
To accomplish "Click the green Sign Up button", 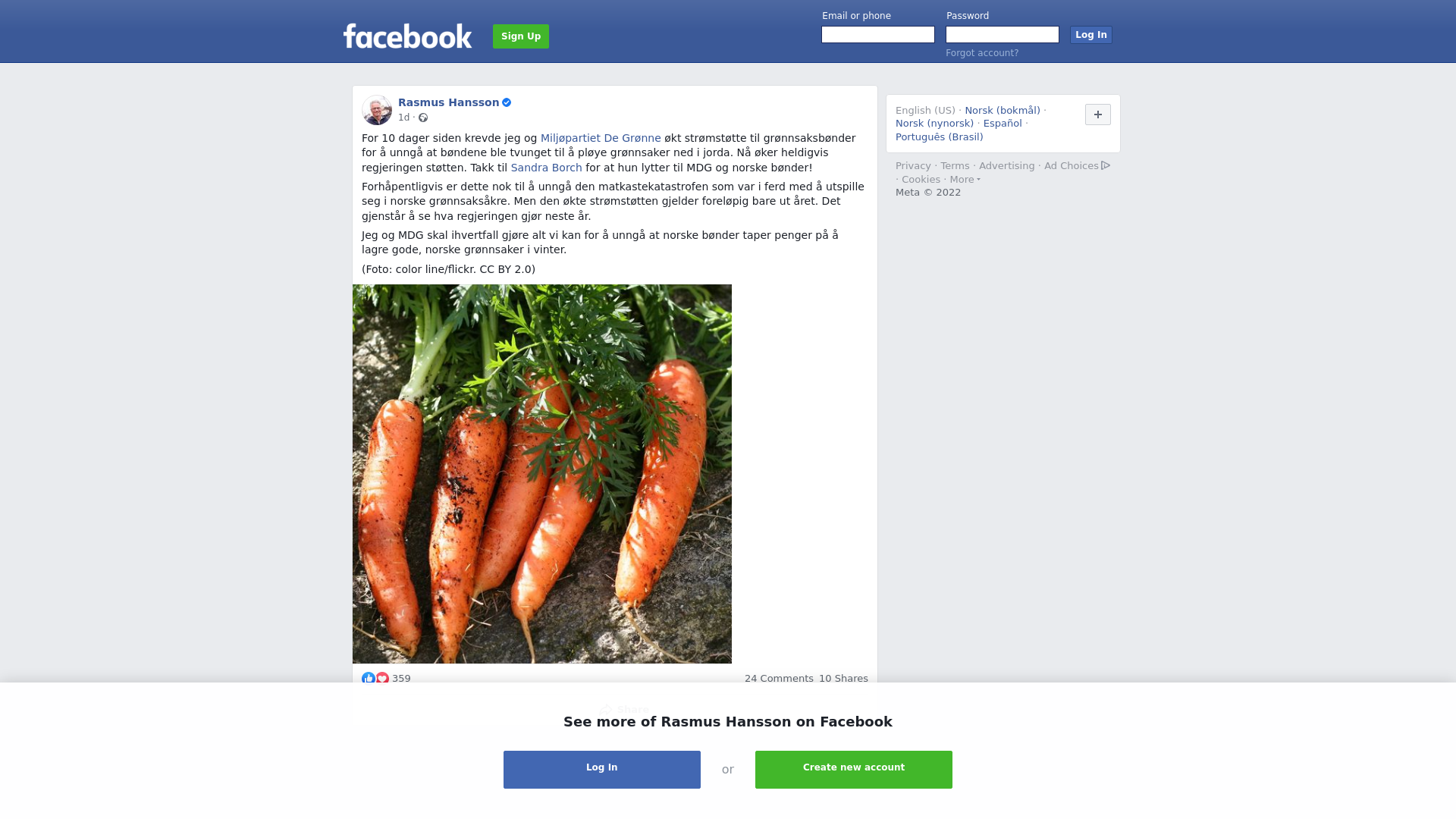I will coord(521,36).
